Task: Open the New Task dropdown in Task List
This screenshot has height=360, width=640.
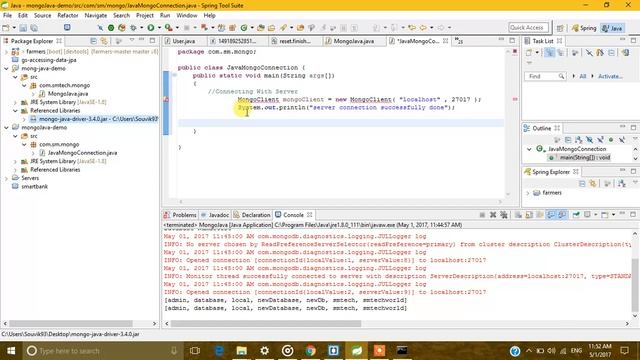Action: pyautogui.click(x=537, y=53)
